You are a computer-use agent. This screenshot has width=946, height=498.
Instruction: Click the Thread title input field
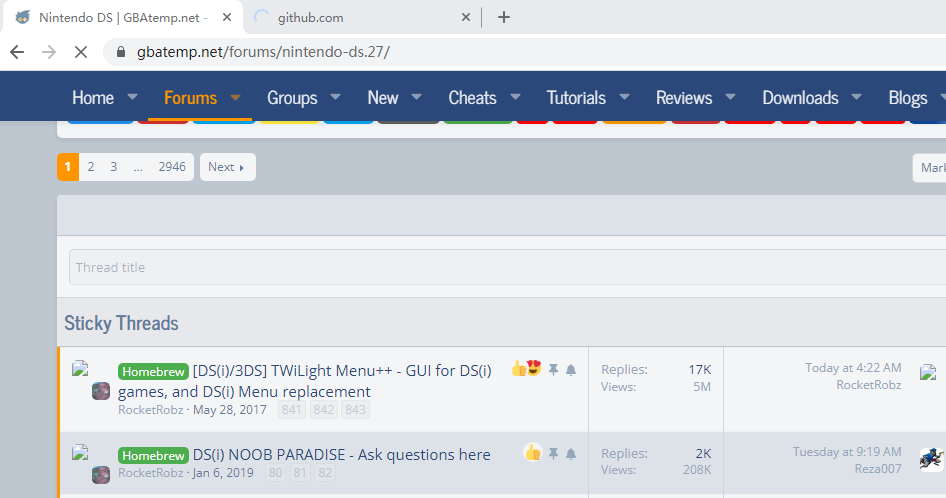coord(507,267)
